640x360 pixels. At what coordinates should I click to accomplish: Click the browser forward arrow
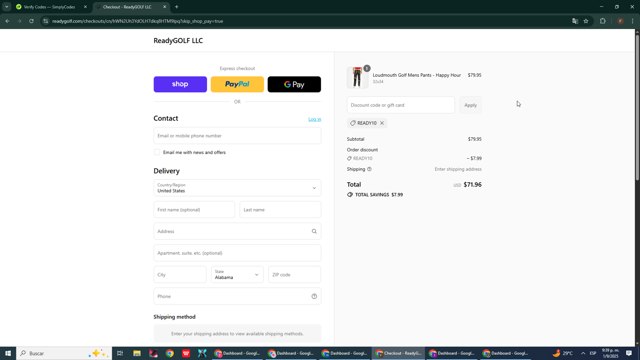[x=19, y=21]
